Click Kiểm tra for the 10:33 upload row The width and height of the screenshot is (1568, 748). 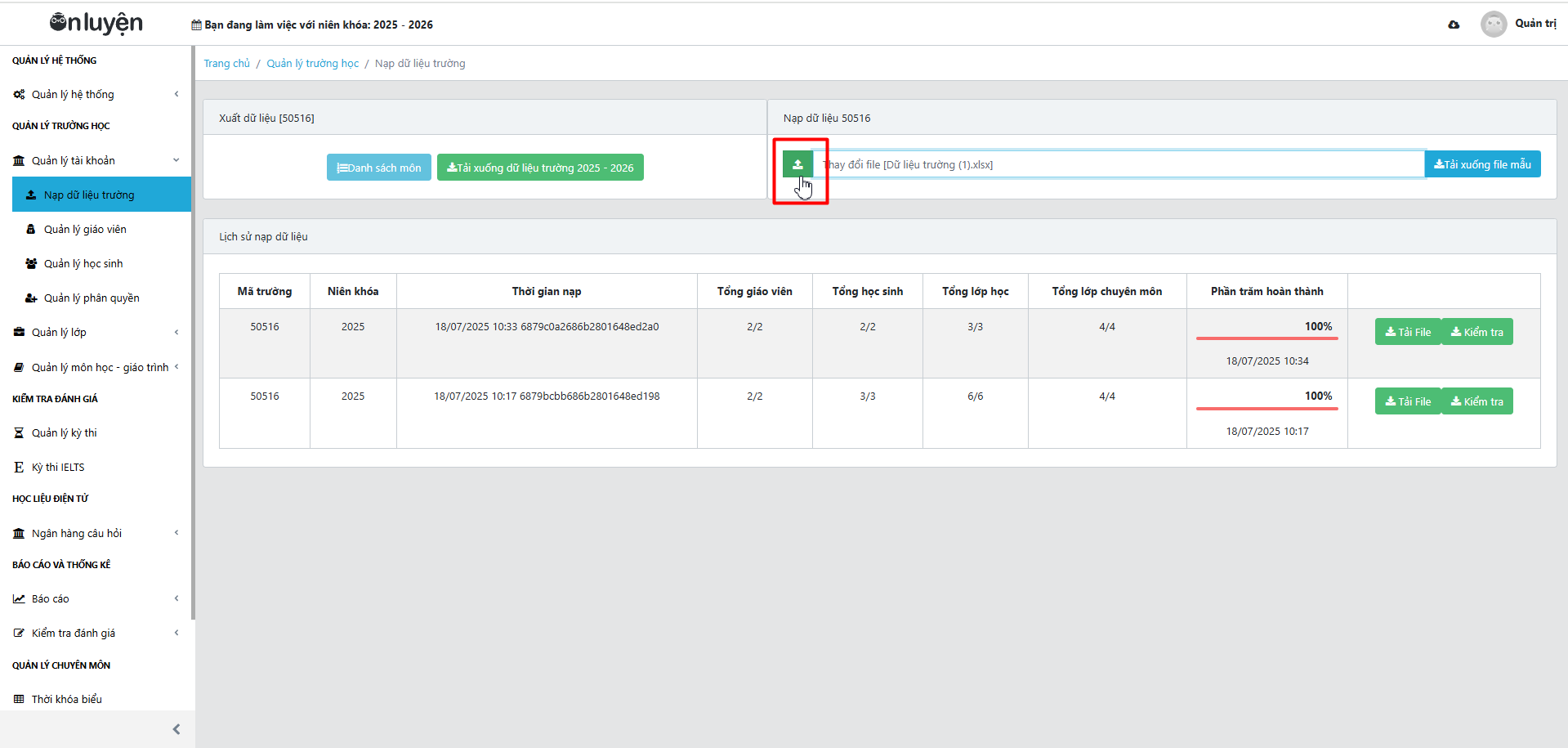click(x=1476, y=332)
